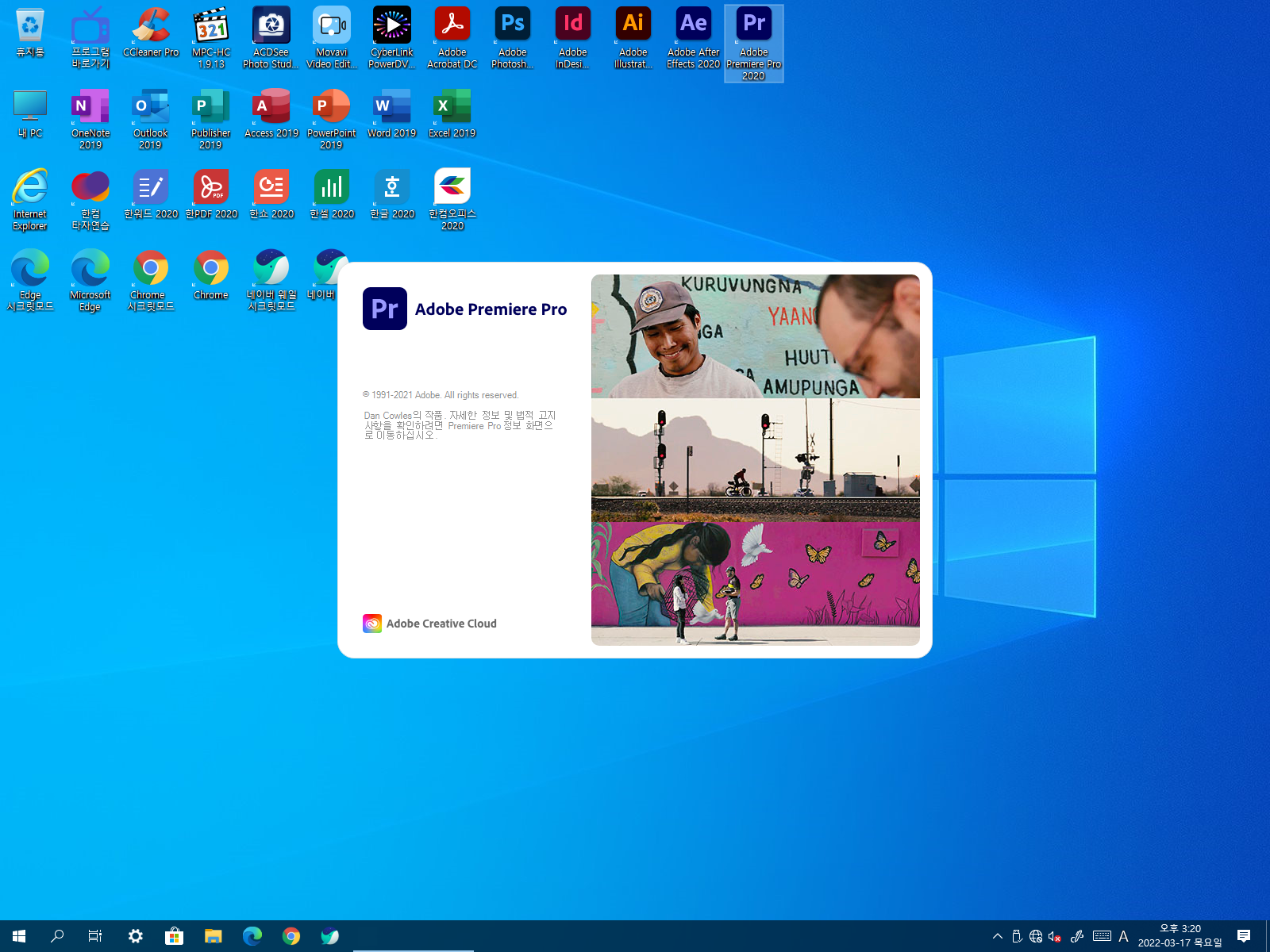Screen dimensions: 1270x952
Task: Click the Safely Remove Hardware (USB) tray icon
Action: (1017, 936)
